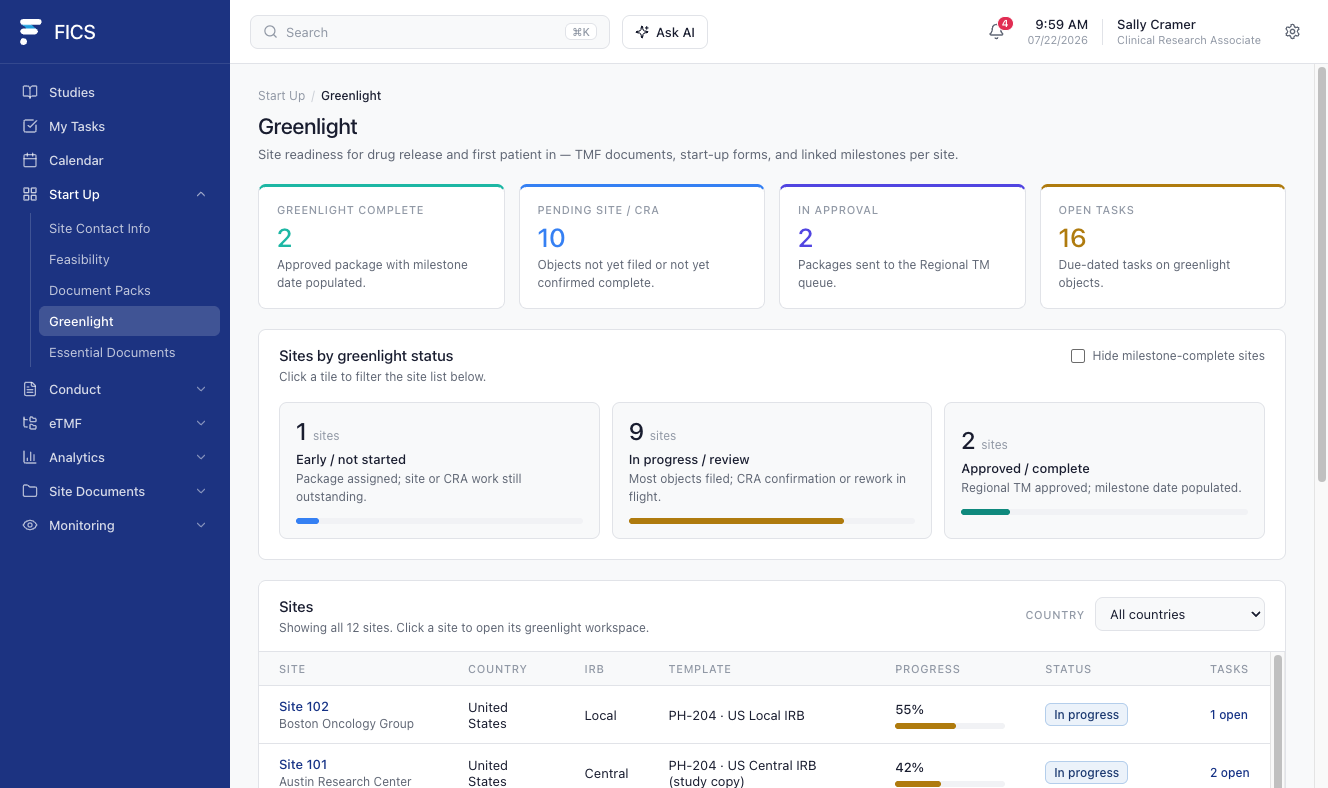
Task: Click into the Search field
Action: (x=430, y=32)
